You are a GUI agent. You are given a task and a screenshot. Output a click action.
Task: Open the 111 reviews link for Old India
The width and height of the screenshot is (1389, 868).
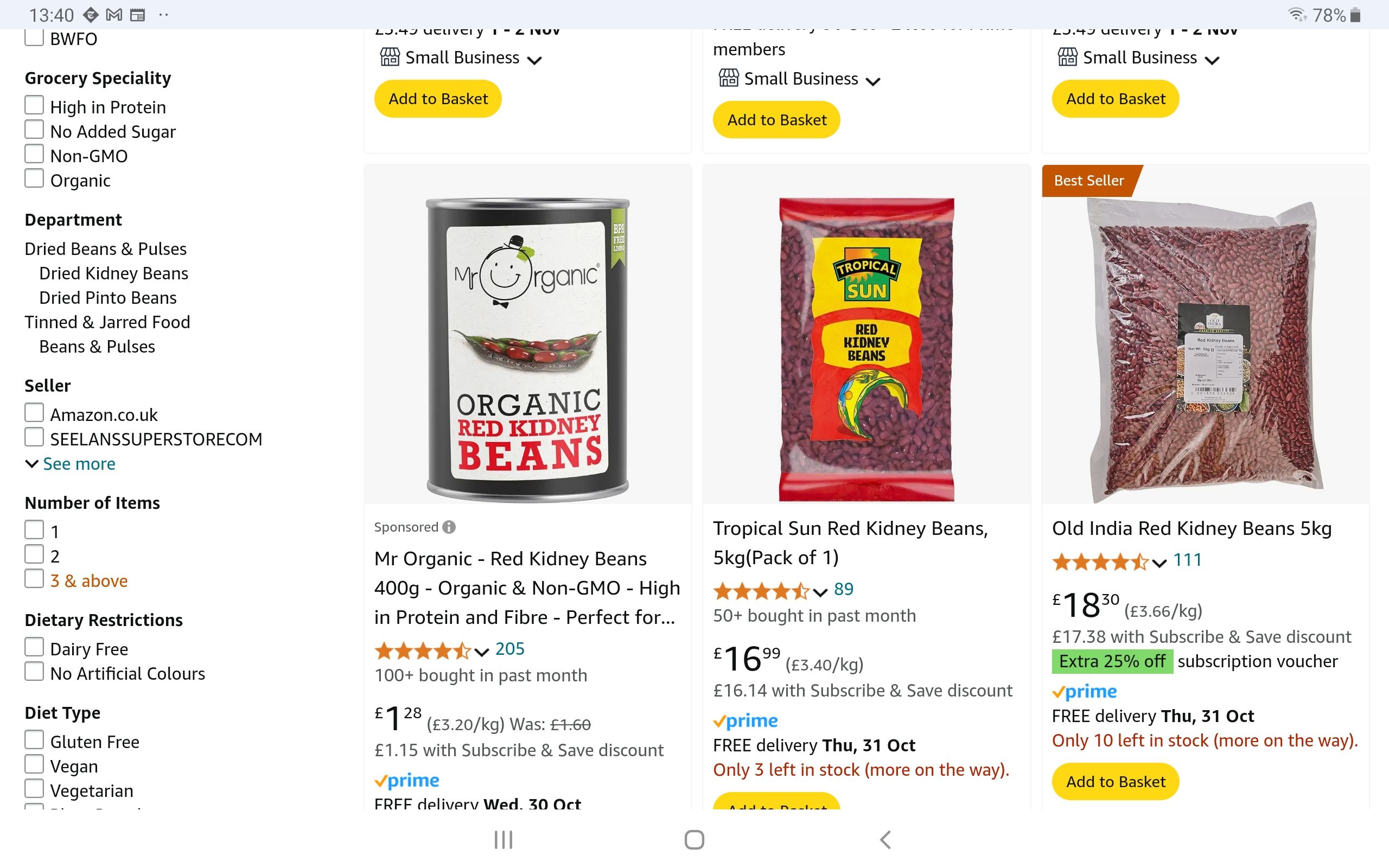(x=1187, y=560)
